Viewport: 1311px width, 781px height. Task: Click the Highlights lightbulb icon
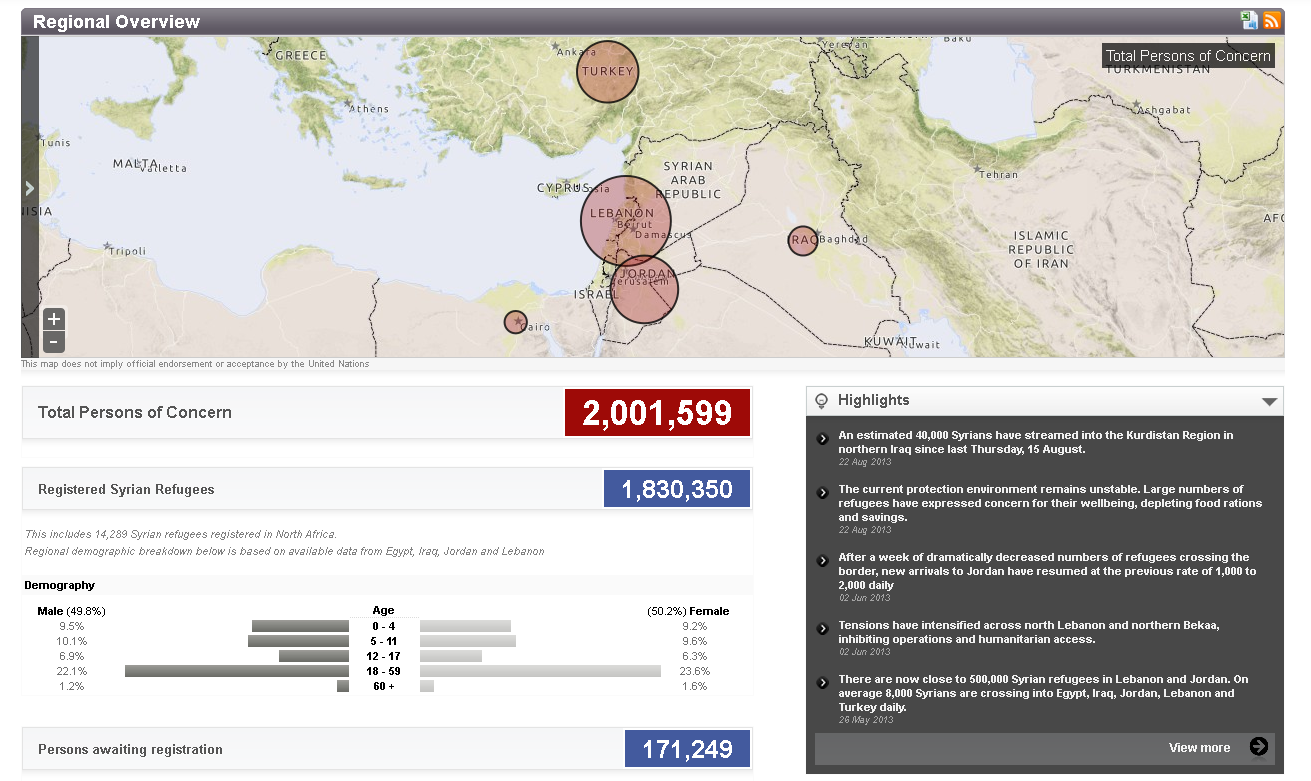822,401
